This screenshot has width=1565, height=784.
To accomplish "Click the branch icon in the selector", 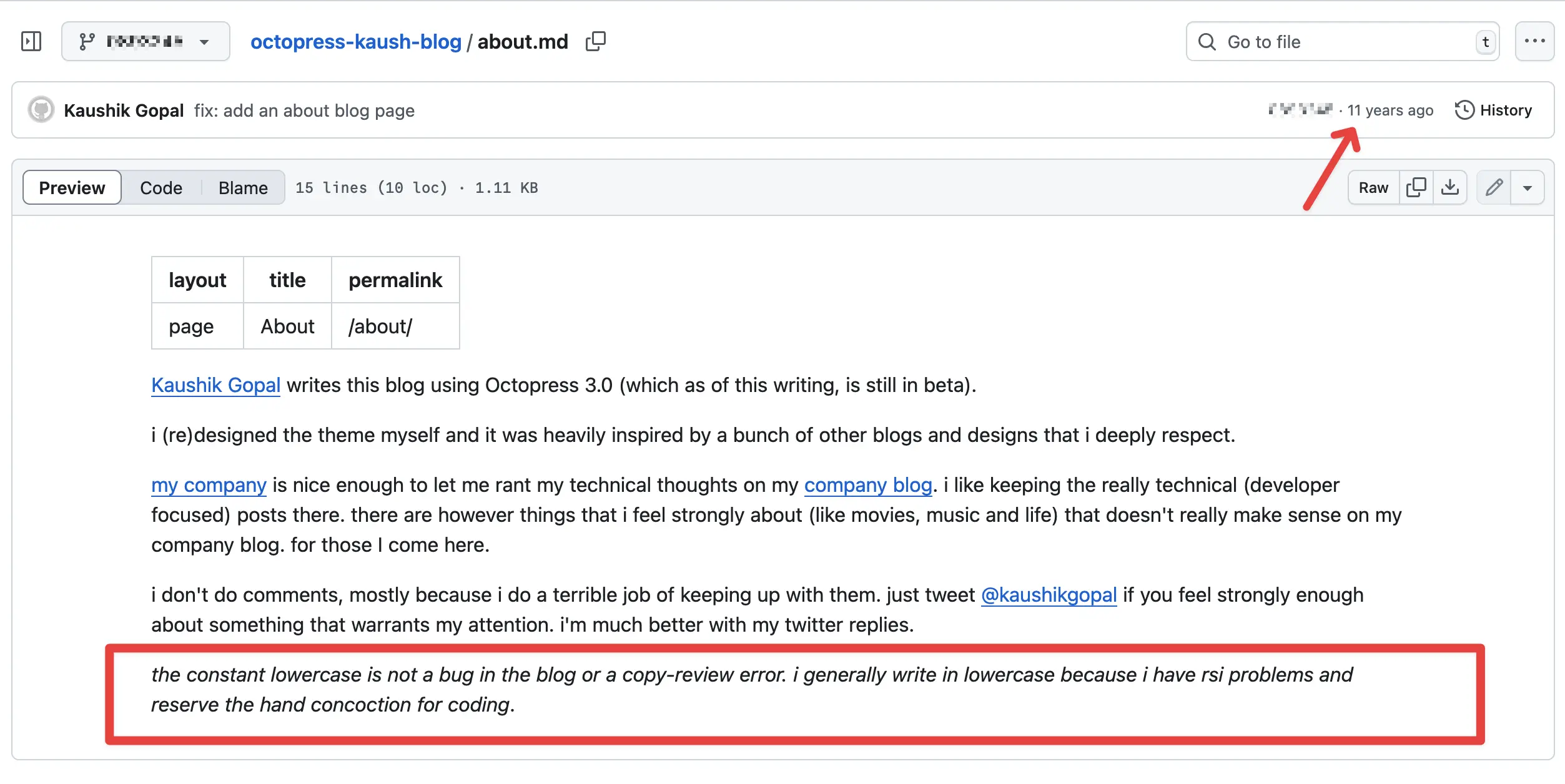I will point(87,41).
